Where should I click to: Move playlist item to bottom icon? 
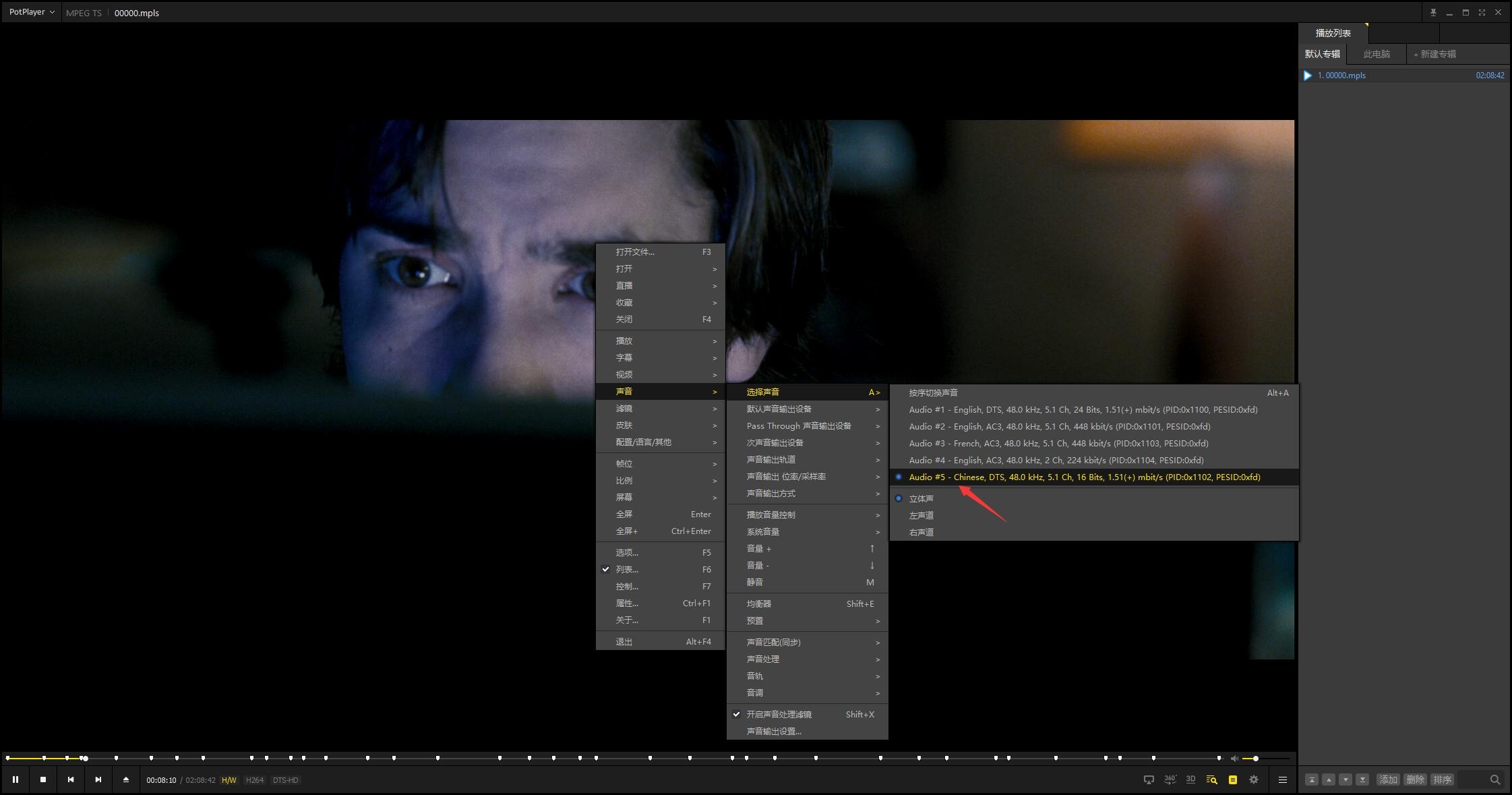[1362, 779]
